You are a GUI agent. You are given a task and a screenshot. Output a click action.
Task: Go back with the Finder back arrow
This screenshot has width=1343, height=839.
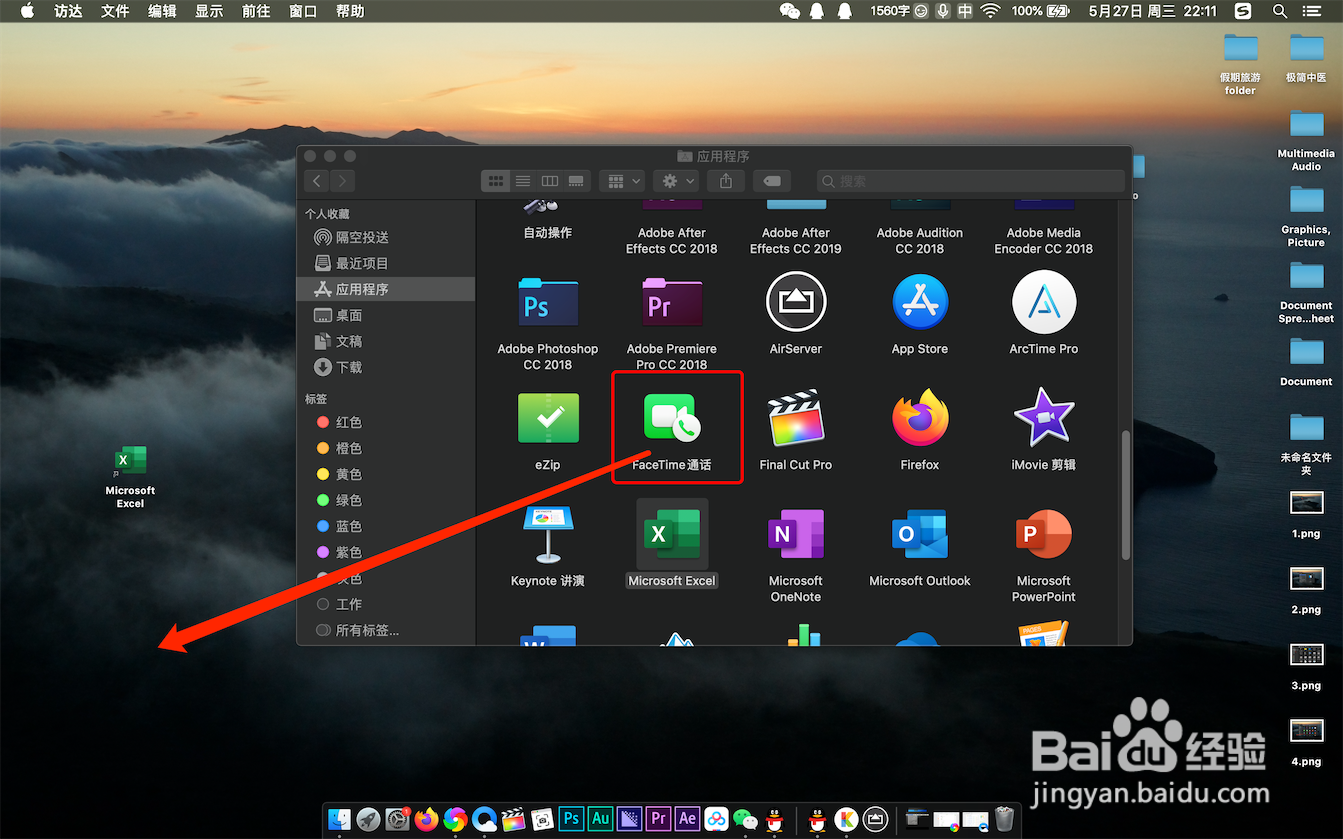[x=317, y=181]
